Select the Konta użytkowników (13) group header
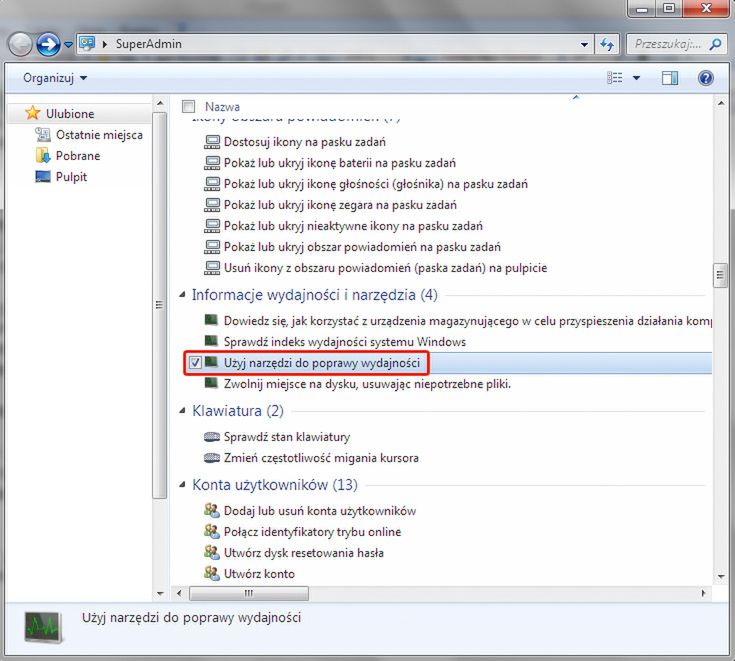 tap(275, 485)
